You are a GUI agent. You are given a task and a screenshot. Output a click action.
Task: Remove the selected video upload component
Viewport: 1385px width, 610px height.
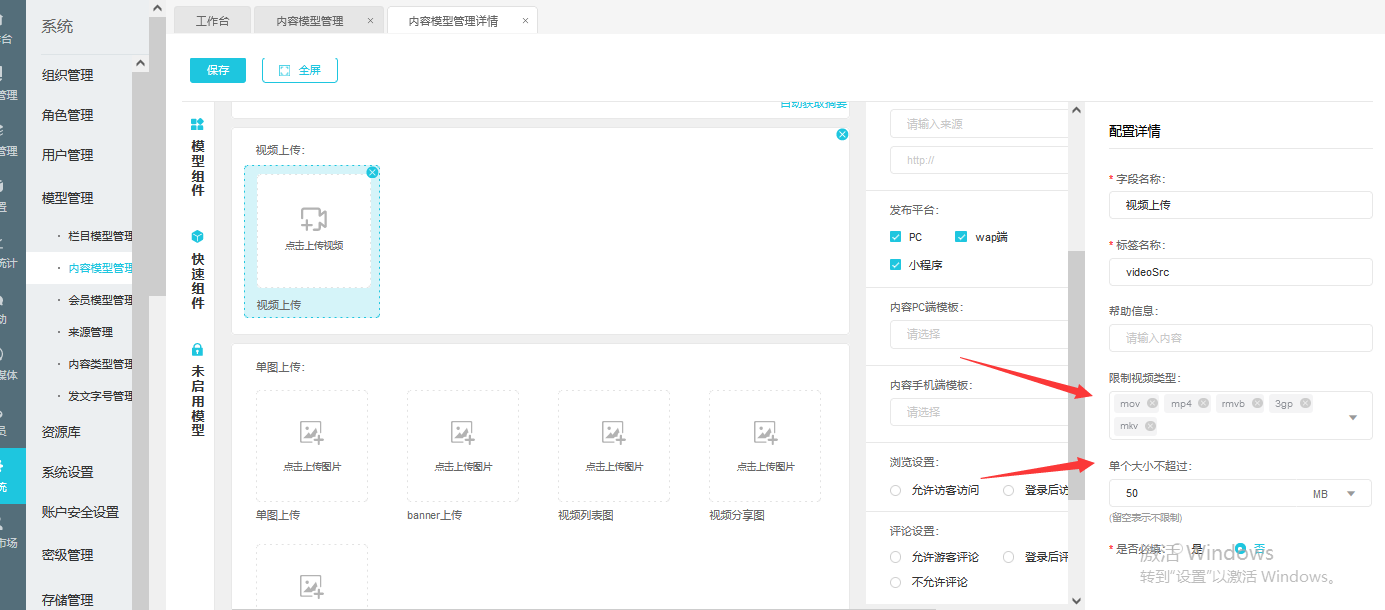click(x=372, y=172)
